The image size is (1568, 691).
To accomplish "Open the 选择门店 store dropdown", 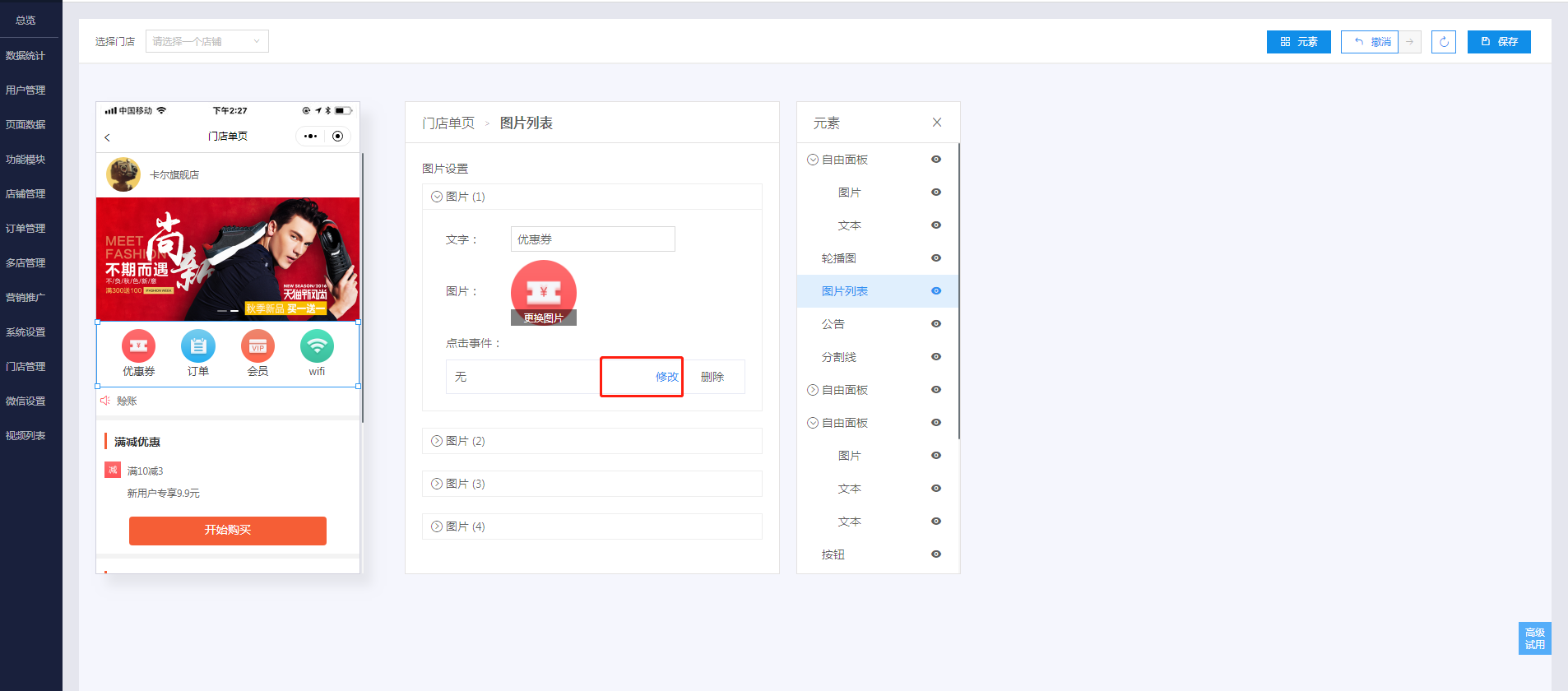I will pyautogui.click(x=206, y=41).
